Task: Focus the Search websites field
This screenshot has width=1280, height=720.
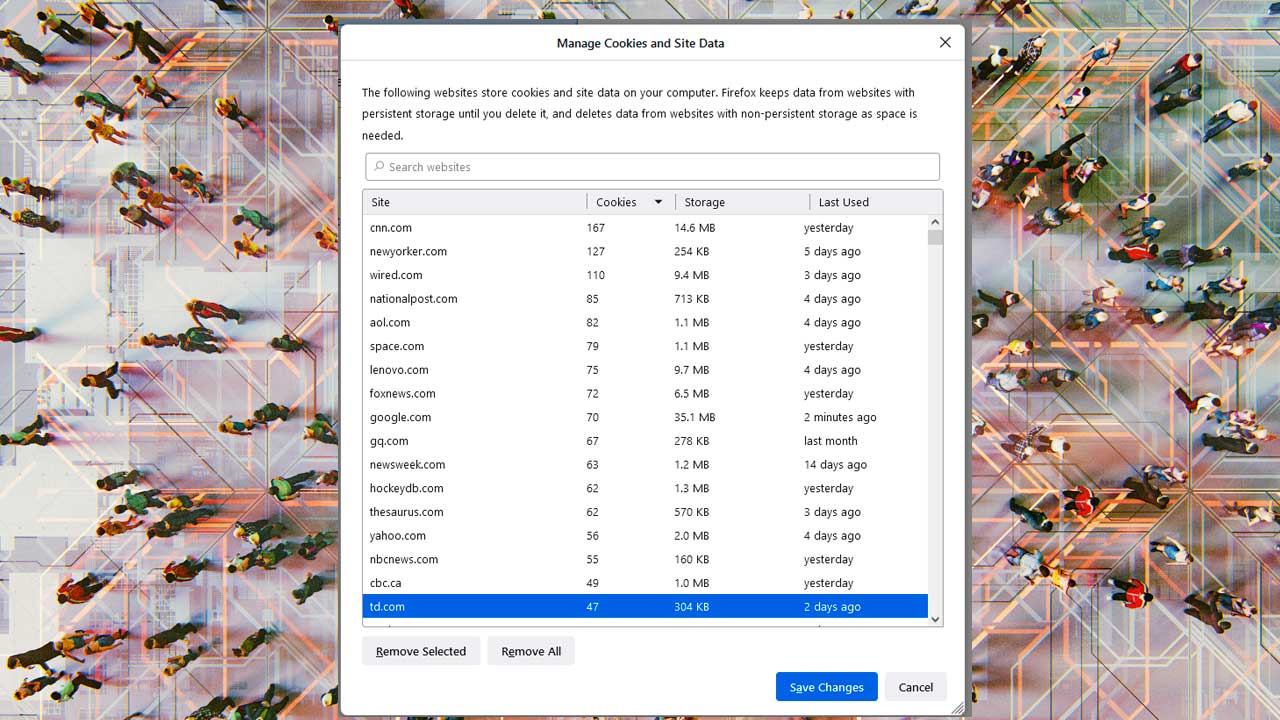Action: [652, 167]
